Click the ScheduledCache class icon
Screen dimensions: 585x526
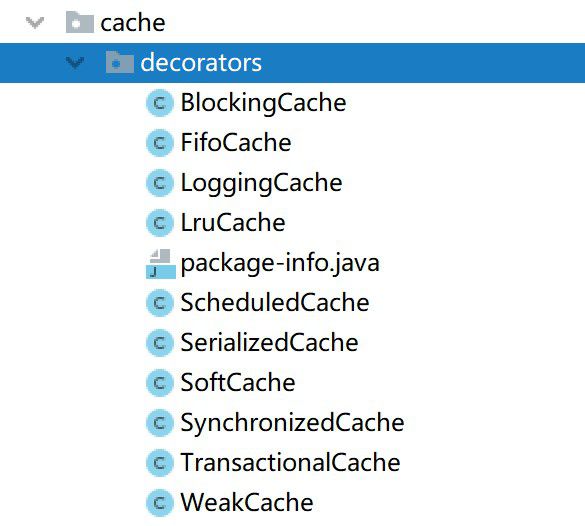click(160, 303)
